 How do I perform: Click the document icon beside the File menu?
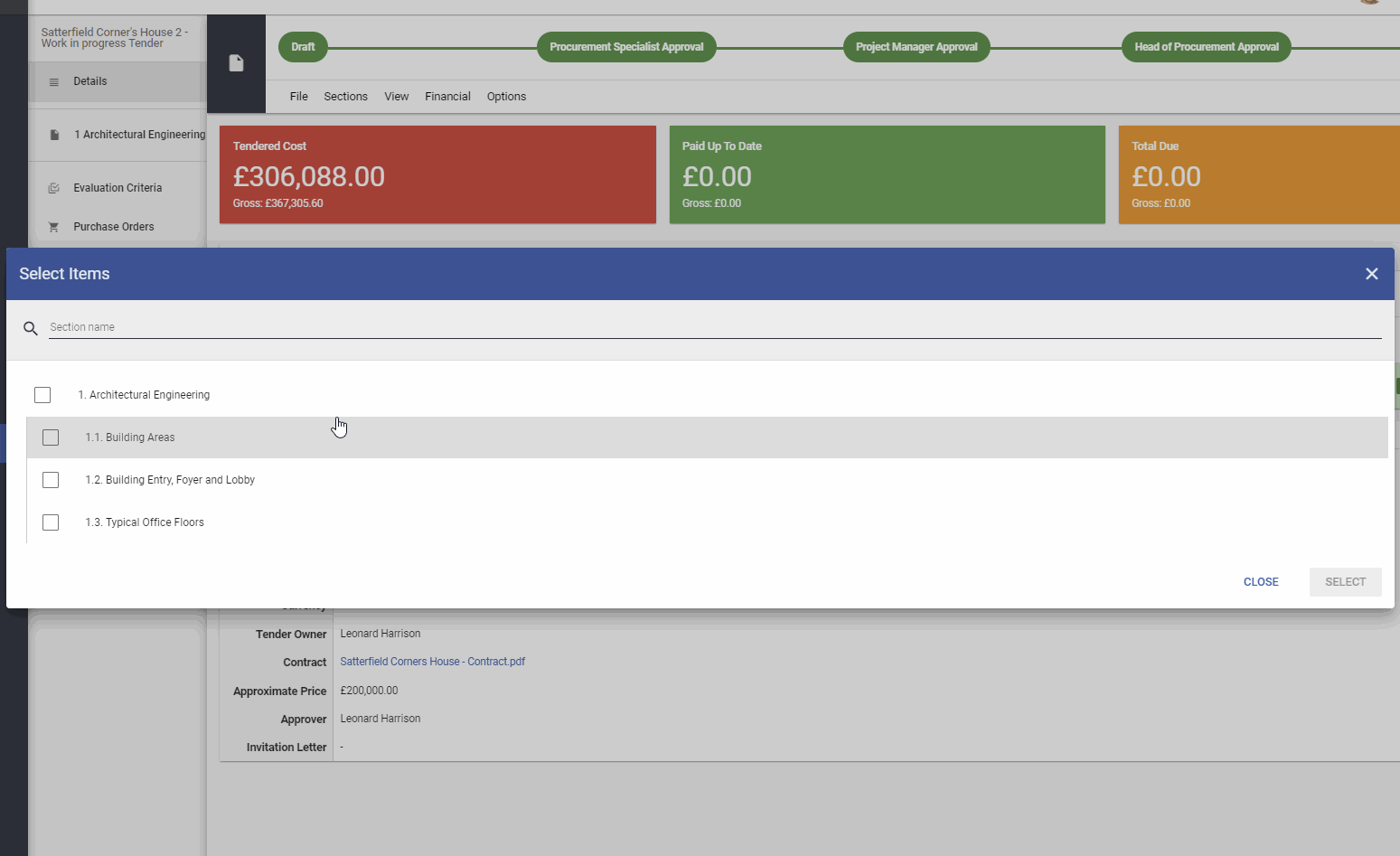236,63
